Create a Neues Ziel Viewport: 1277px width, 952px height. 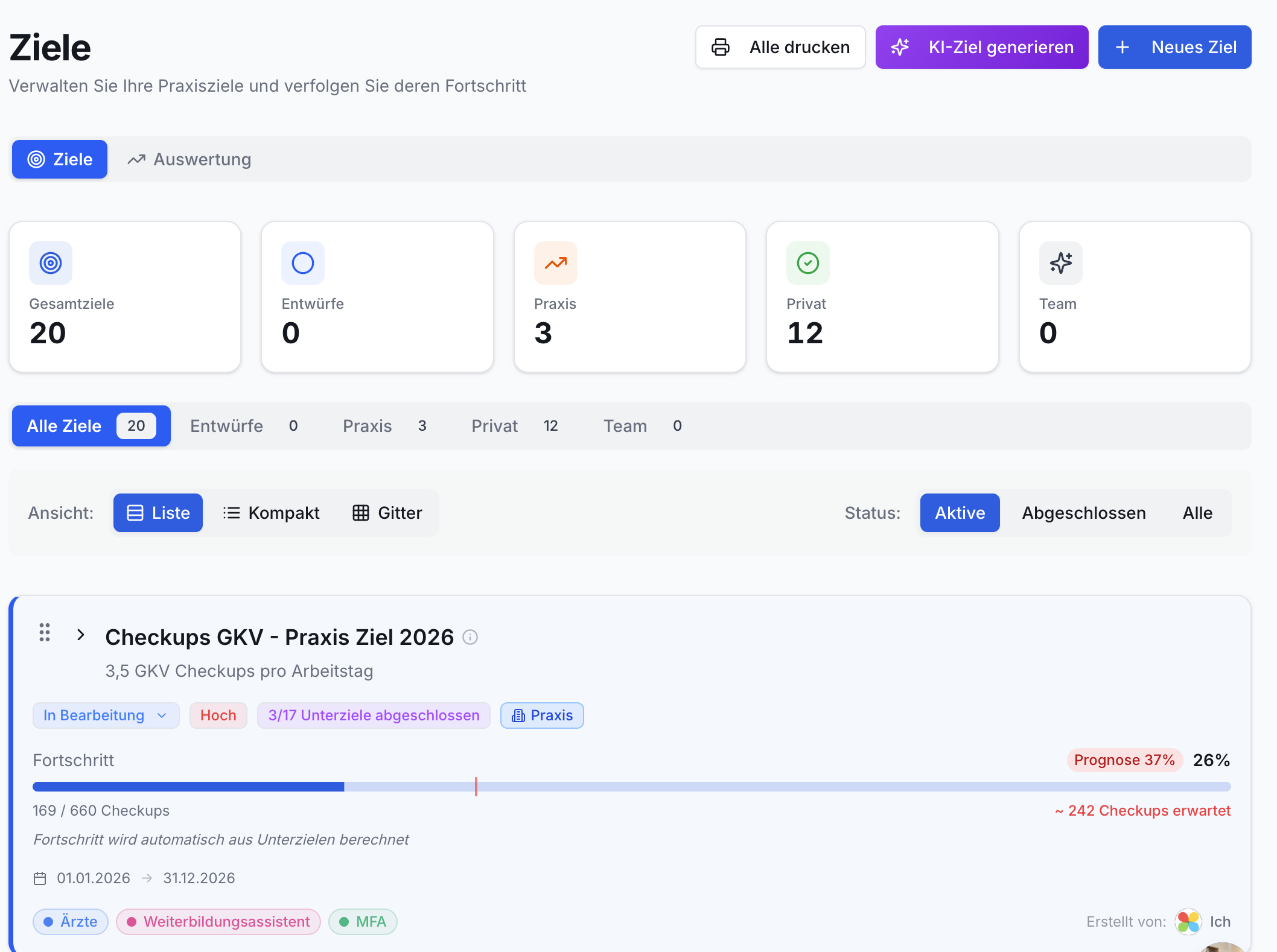click(1174, 47)
